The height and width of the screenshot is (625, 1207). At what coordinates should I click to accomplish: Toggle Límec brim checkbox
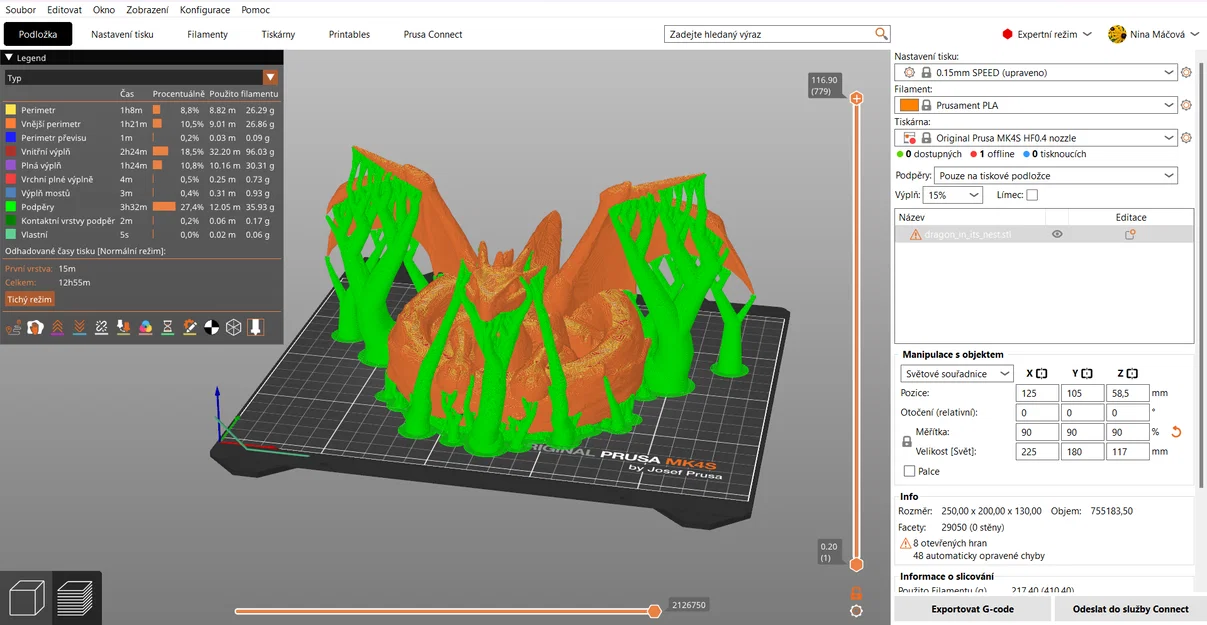1032,195
